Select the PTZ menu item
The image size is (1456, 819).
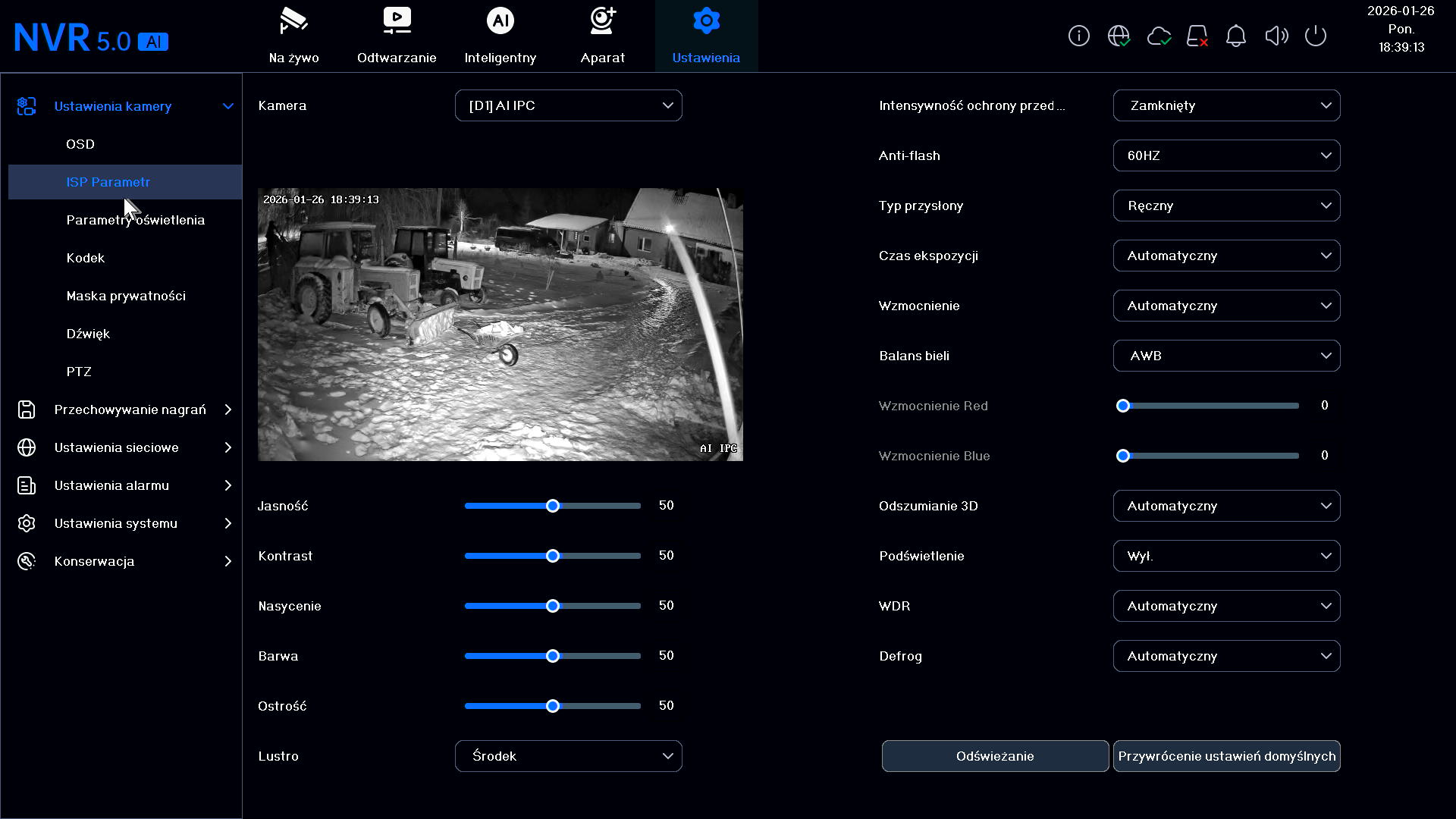pos(79,372)
